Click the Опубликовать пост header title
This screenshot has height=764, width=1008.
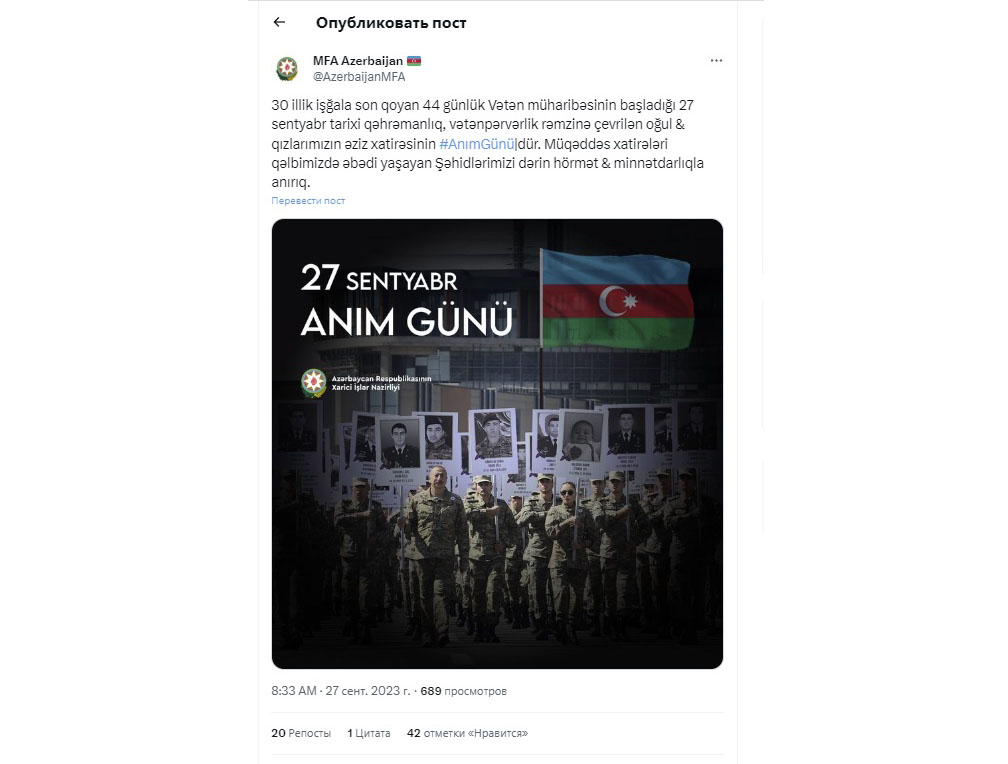tap(391, 23)
